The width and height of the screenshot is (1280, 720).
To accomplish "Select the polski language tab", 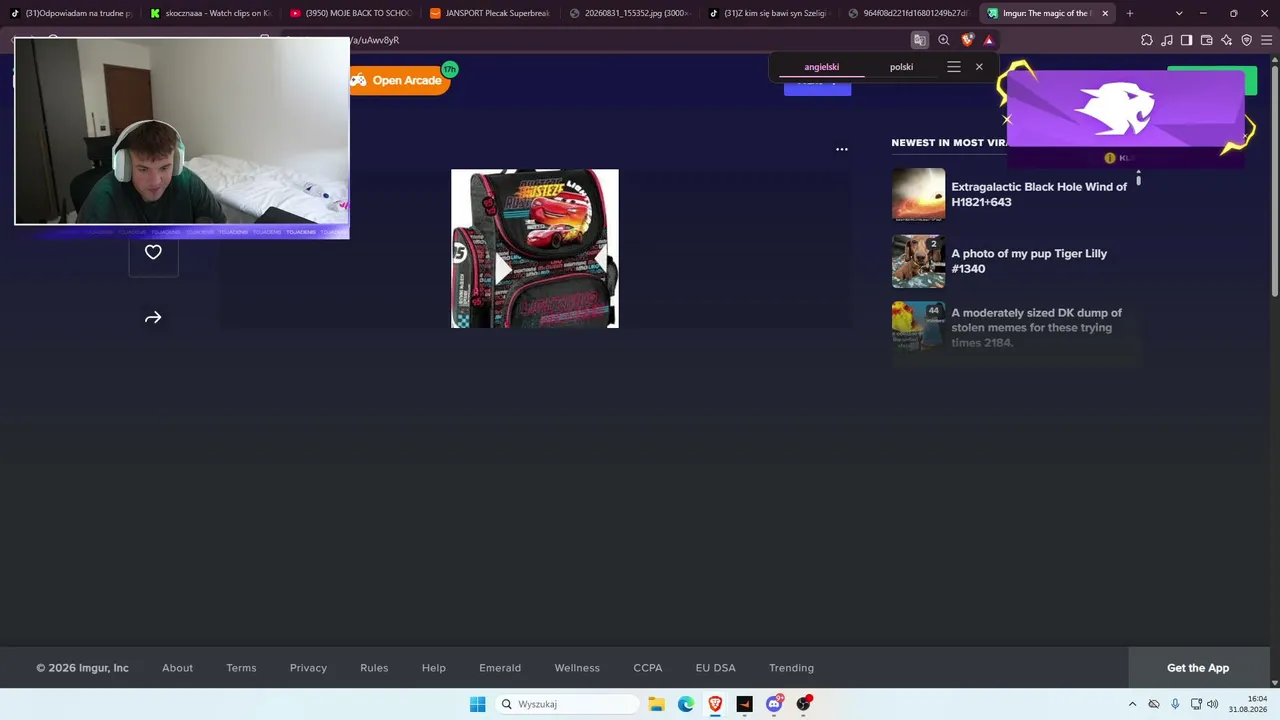I will coord(901,67).
